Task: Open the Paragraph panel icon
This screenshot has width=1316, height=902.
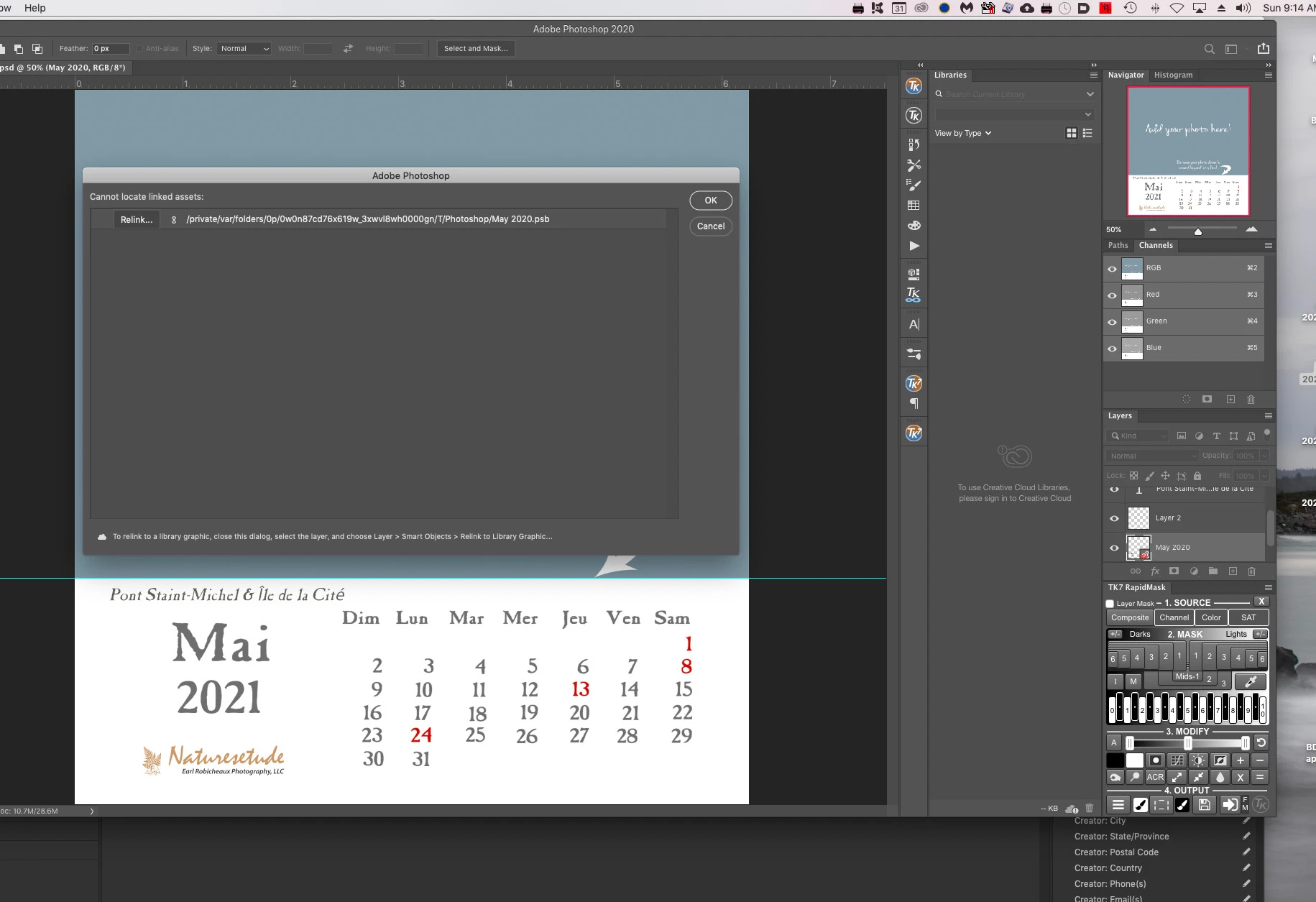Action: pyautogui.click(x=914, y=403)
